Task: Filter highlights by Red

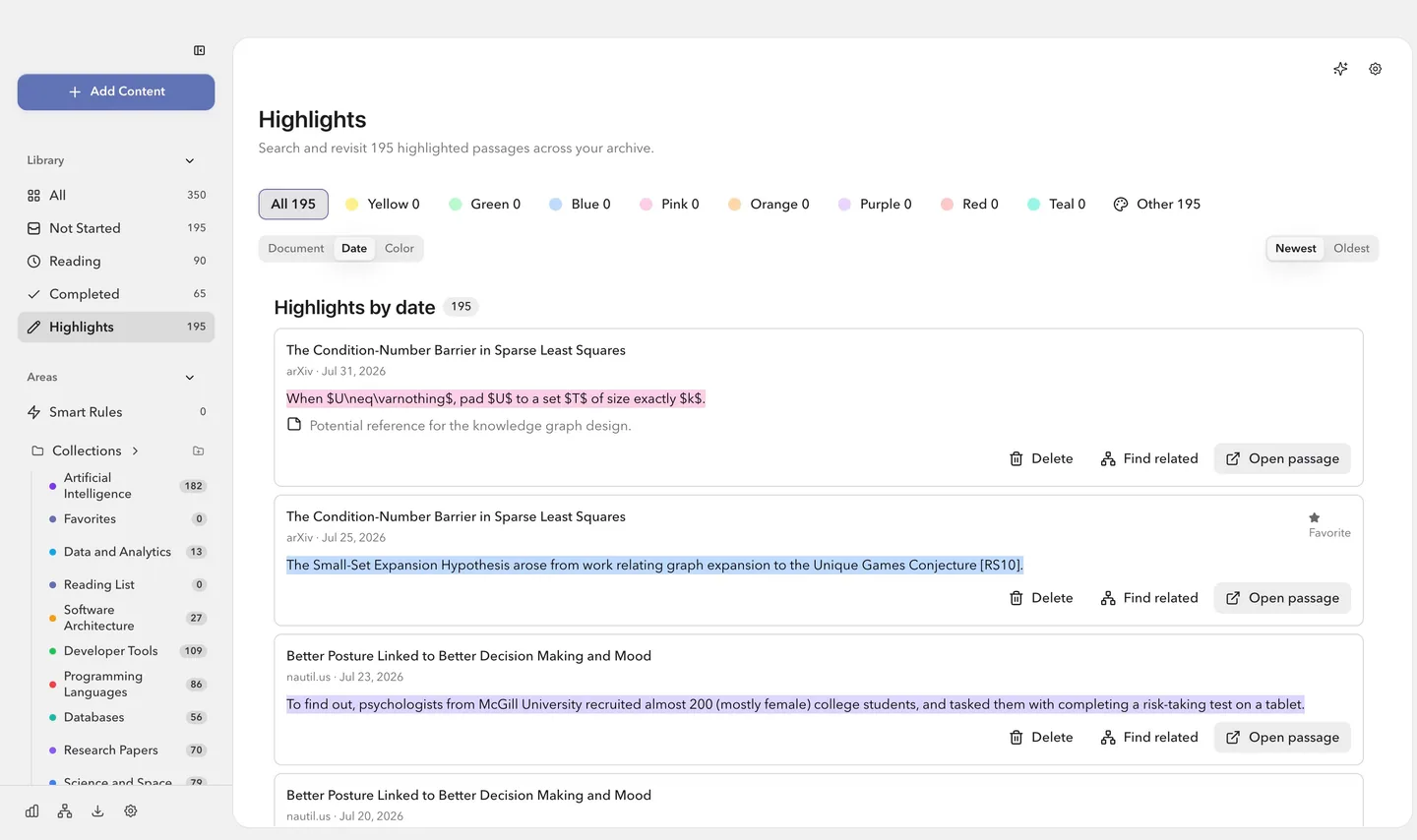Action: tap(969, 204)
